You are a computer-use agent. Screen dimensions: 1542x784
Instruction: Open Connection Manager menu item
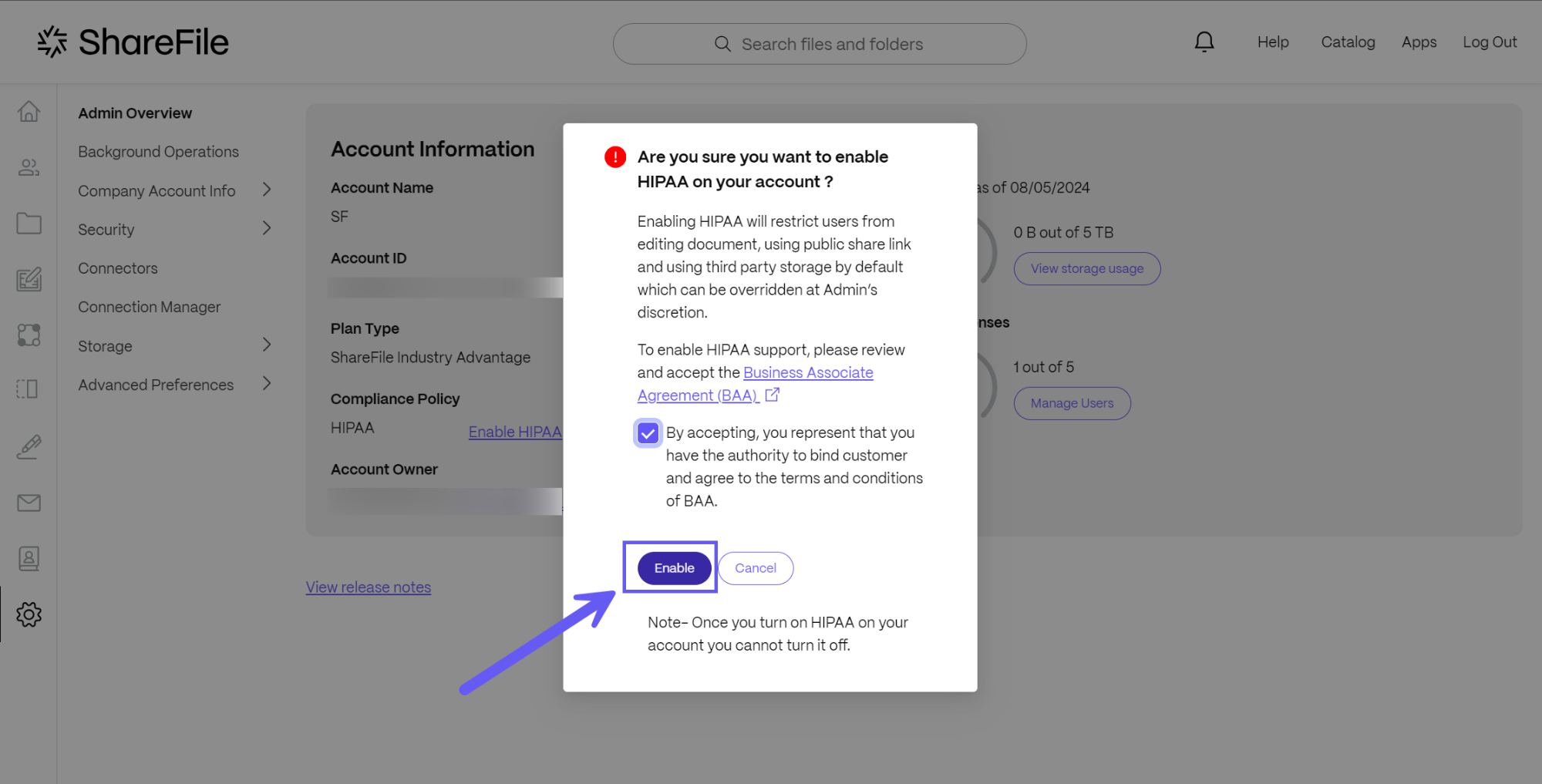tap(149, 307)
